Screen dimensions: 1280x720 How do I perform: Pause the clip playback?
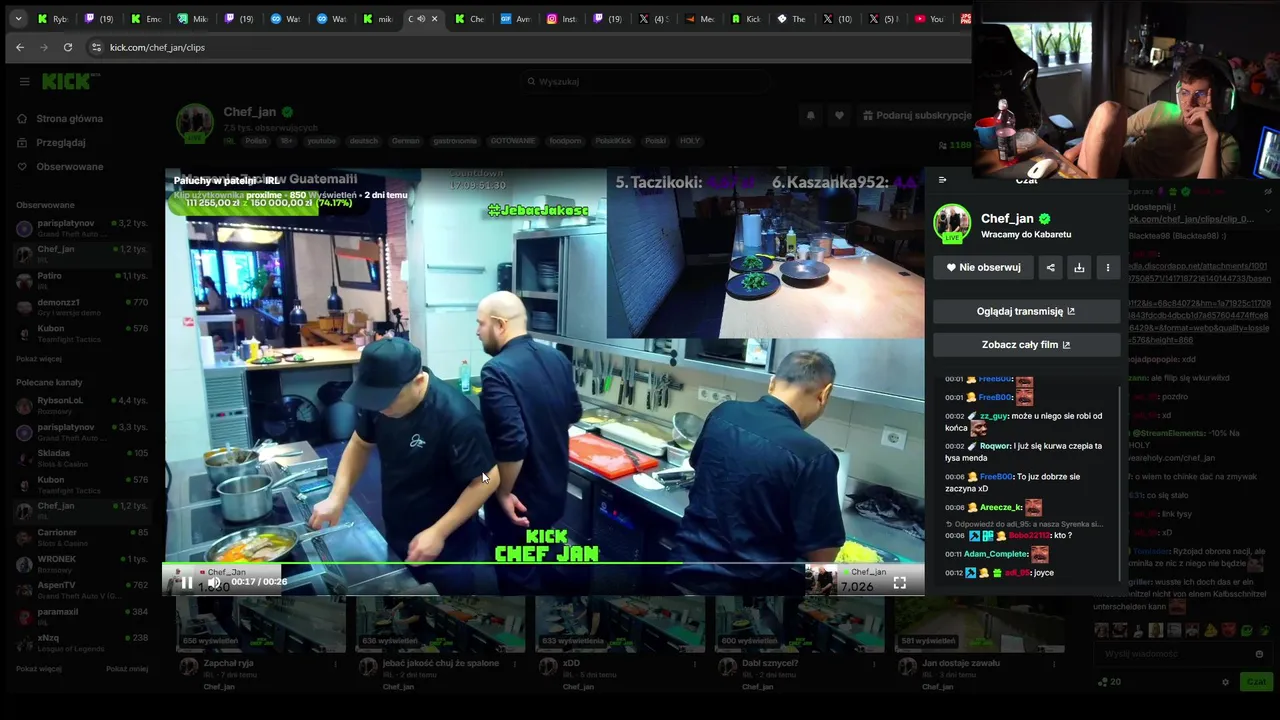[187, 582]
